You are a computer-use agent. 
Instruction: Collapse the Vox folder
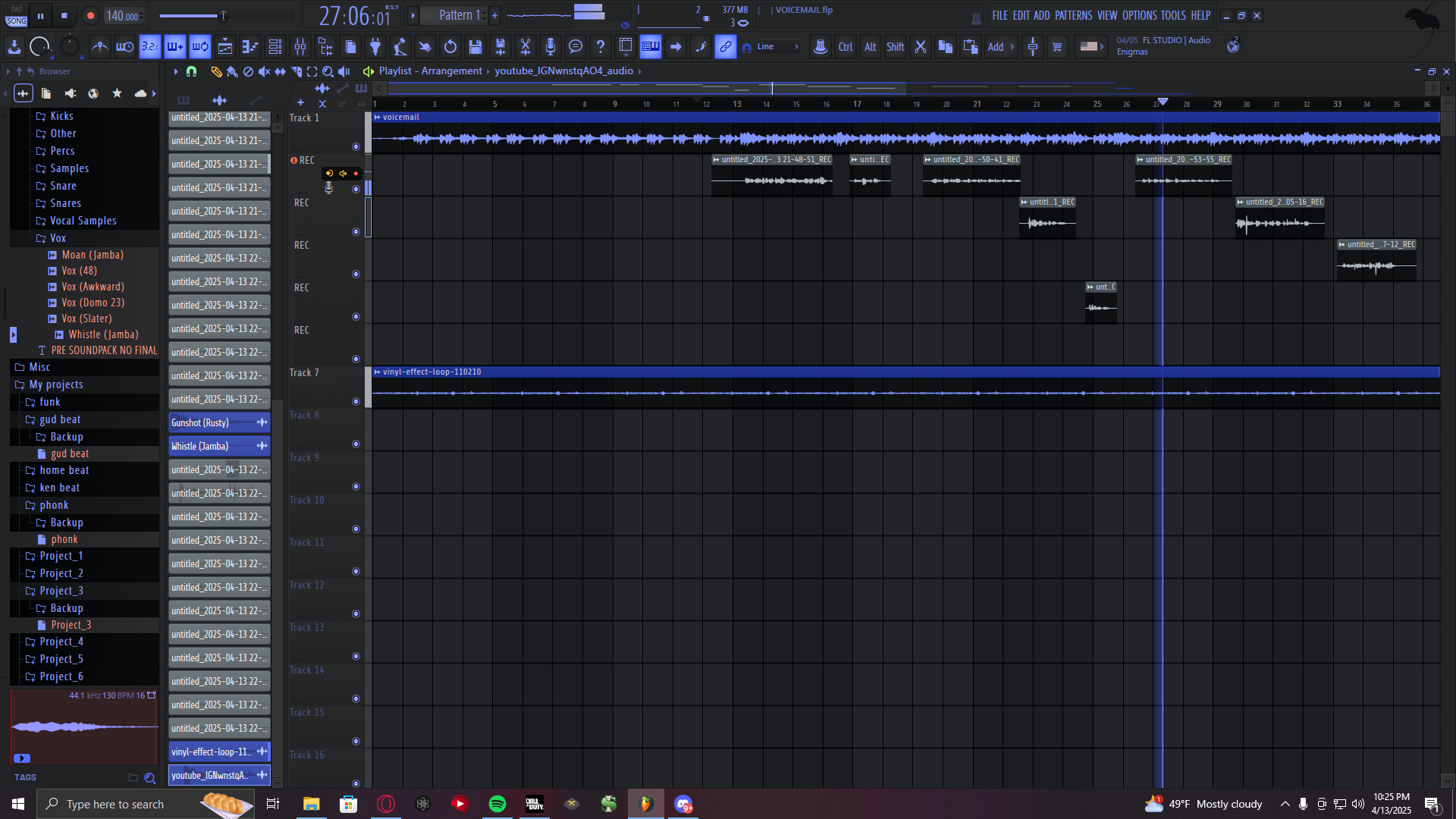tap(58, 238)
